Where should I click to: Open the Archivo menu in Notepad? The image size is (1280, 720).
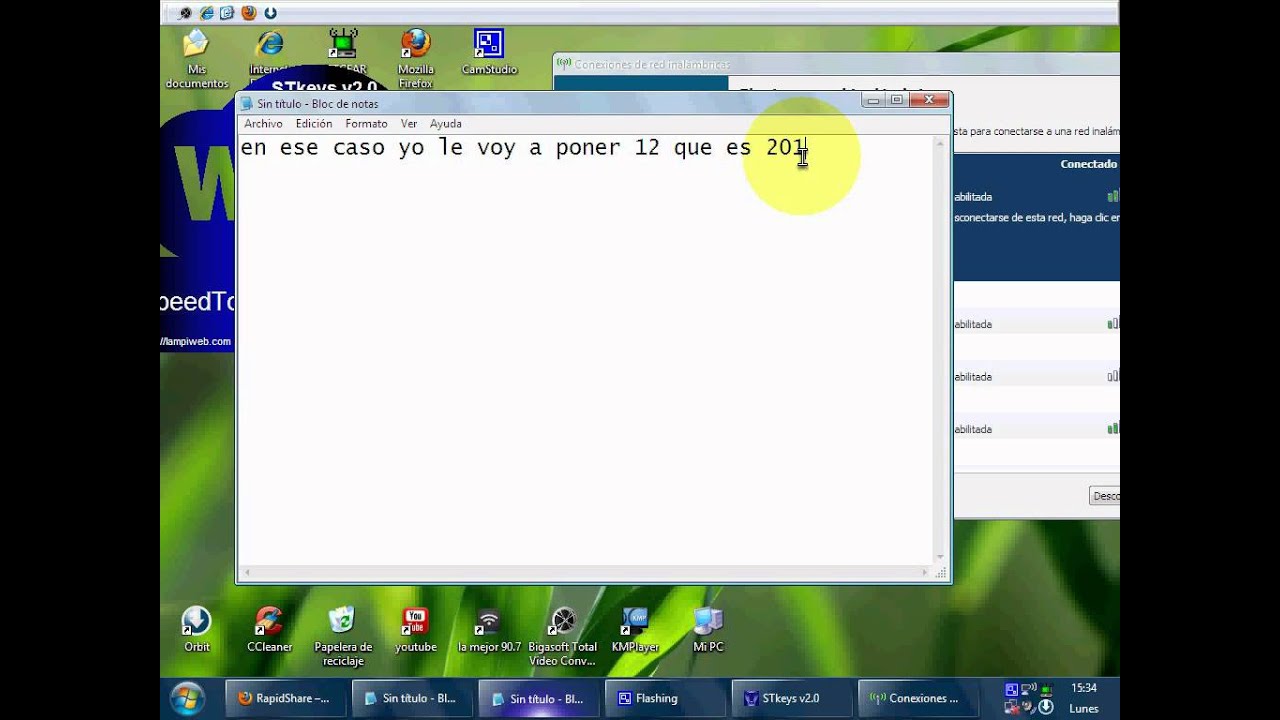tap(263, 124)
